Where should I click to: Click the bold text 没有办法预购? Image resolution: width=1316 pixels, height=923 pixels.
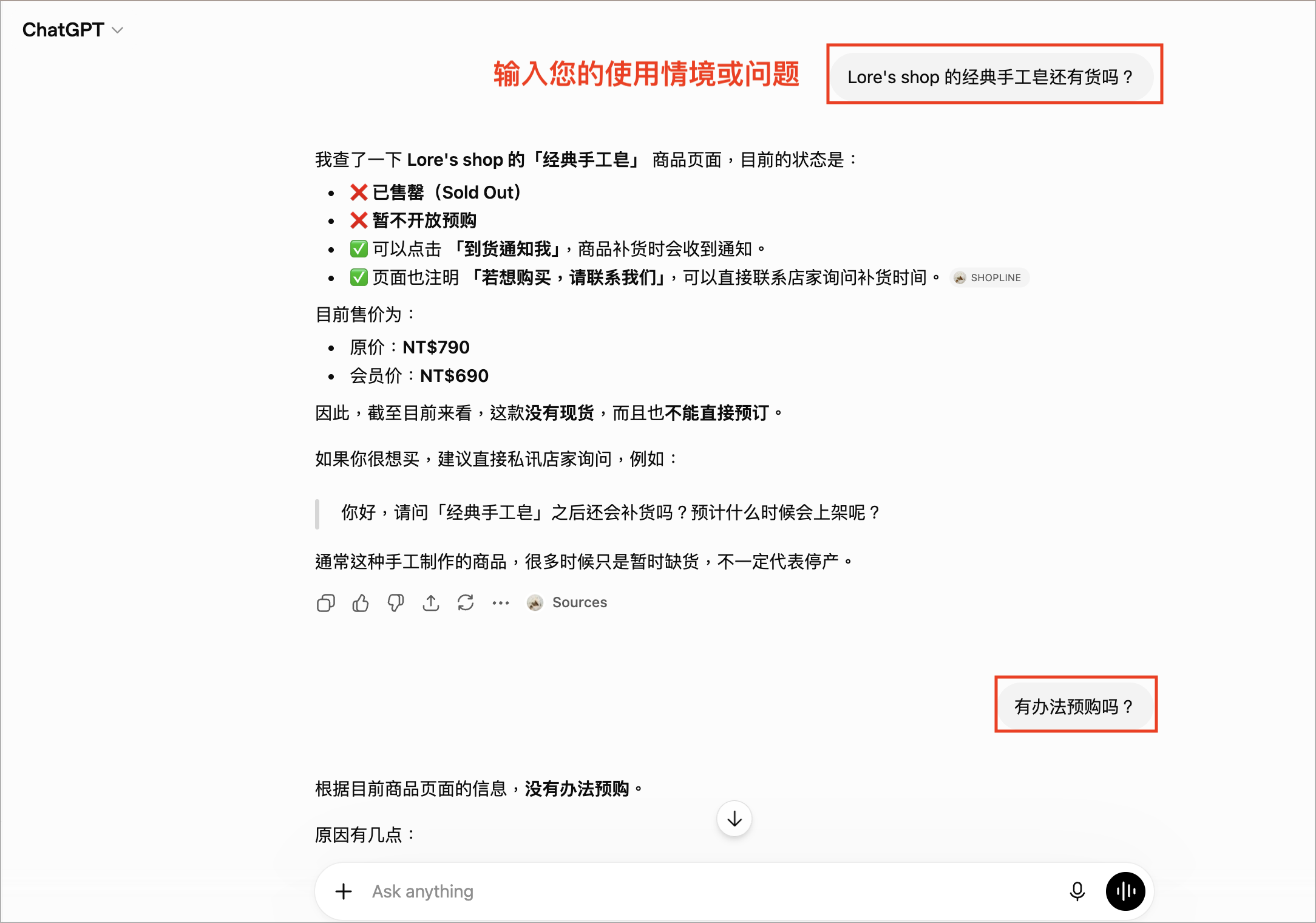pyautogui.click(x=577, y=789)
